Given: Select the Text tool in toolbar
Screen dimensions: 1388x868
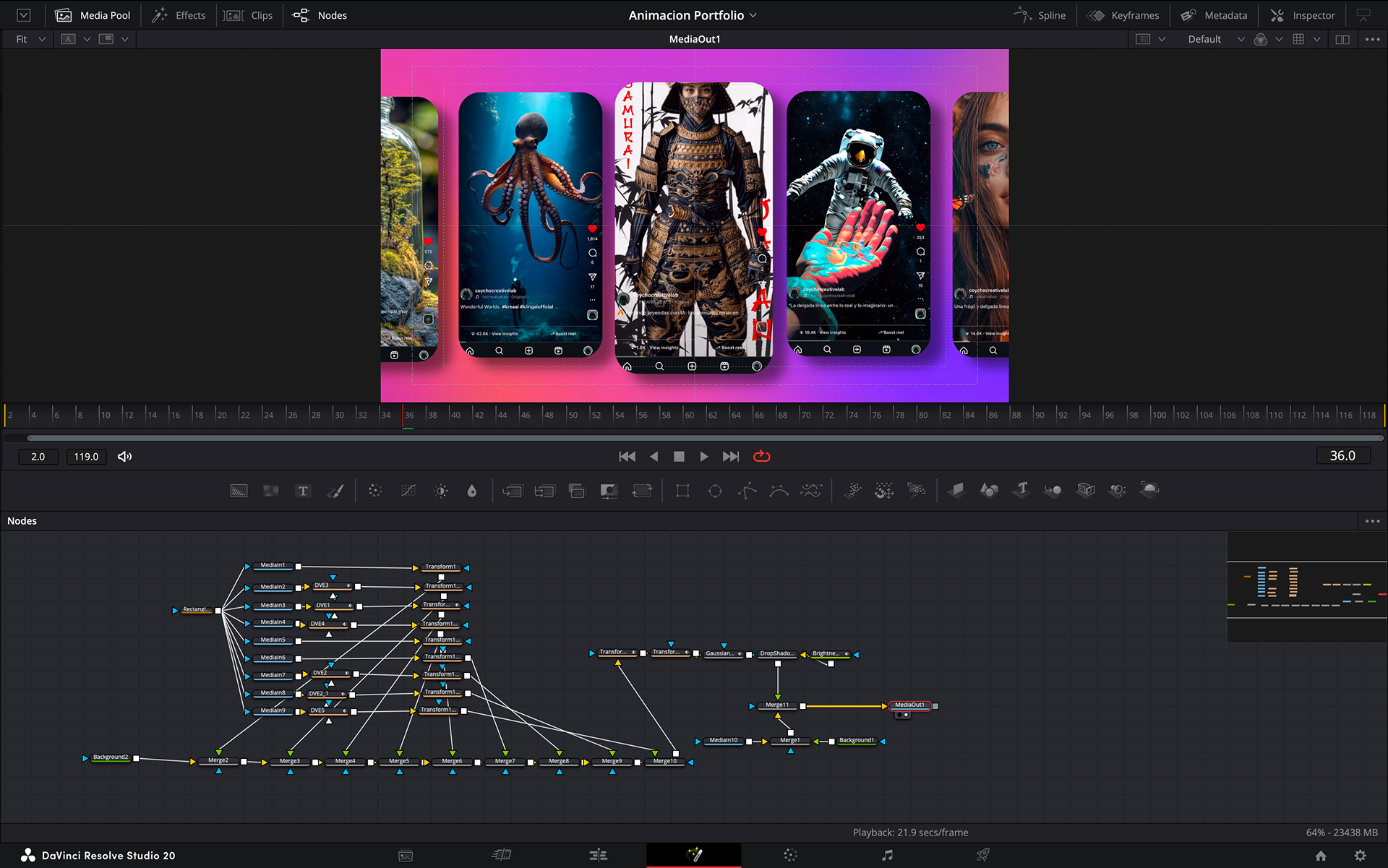Looking at the screenshot, I should pyautogui.click(x=303, y=491).
